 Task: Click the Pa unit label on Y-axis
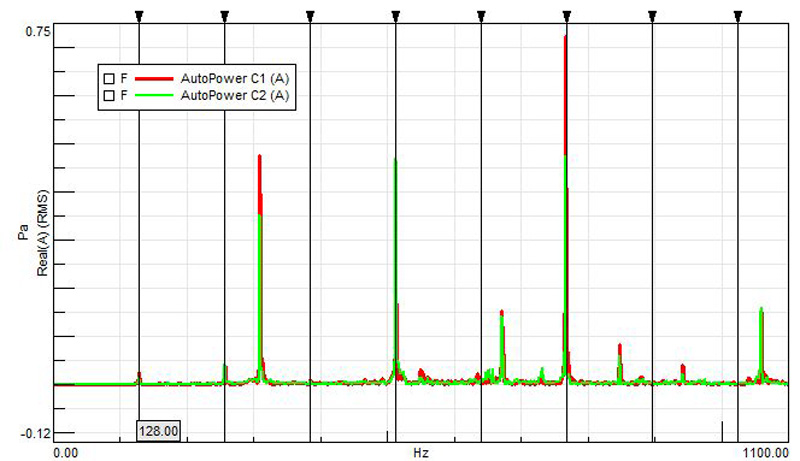click(23, 233)
